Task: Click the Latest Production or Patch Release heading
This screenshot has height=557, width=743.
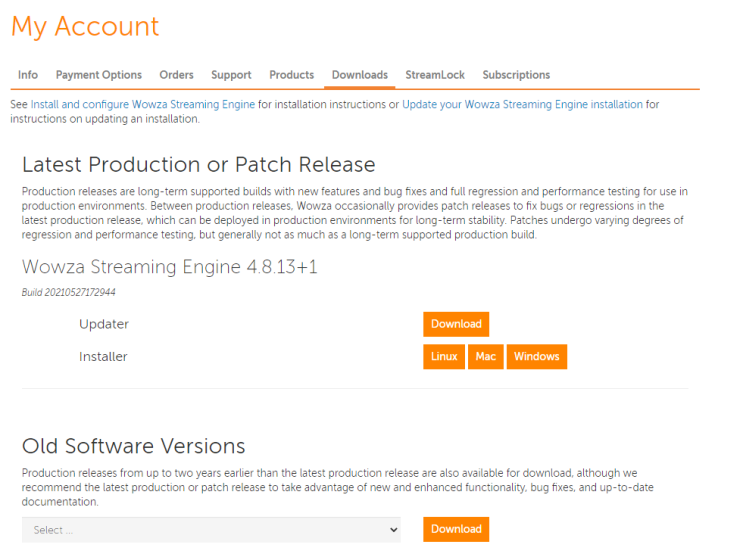Action: (199, 165)
